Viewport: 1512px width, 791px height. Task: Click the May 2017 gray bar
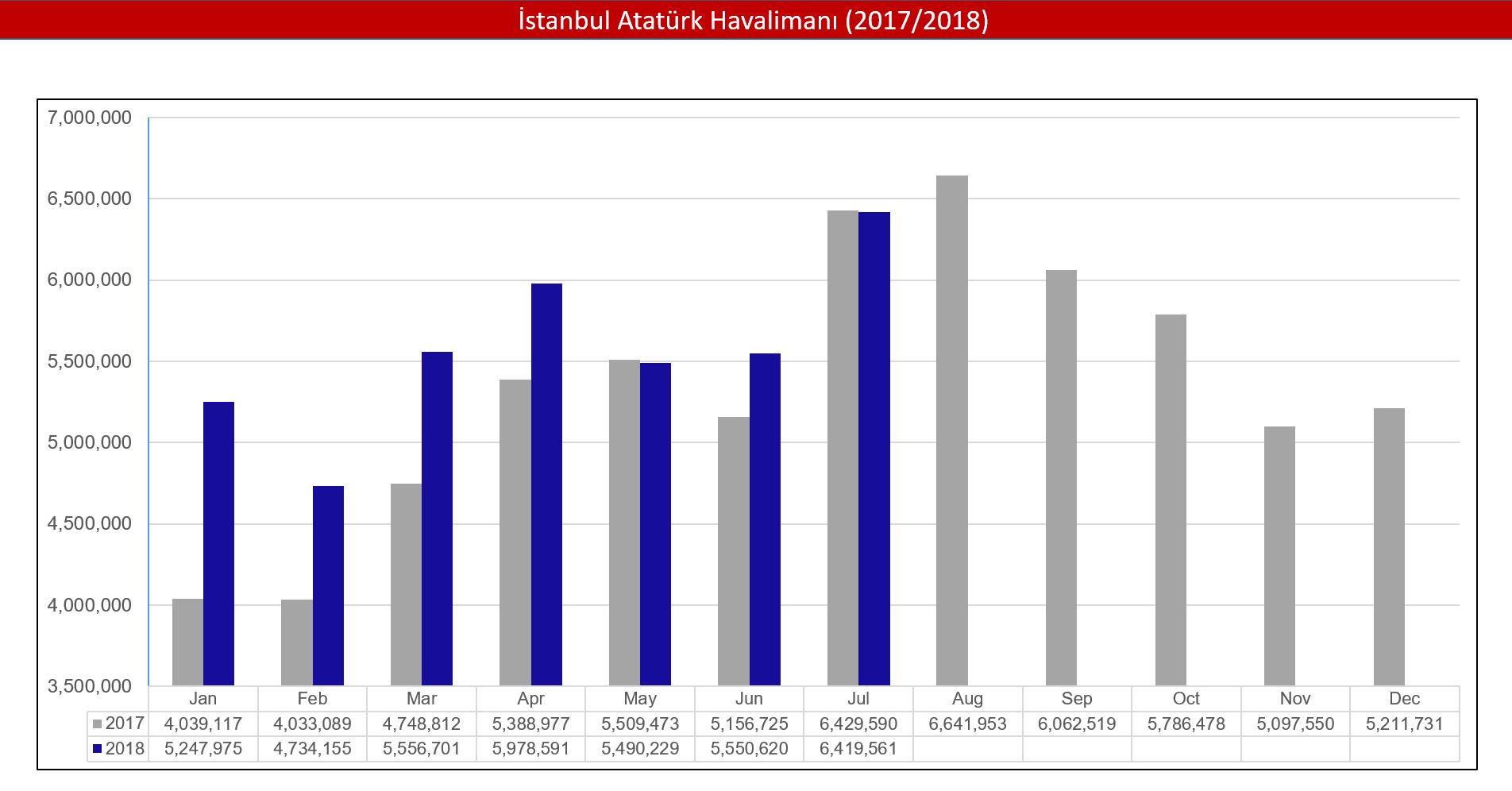(x=624, y=523)
